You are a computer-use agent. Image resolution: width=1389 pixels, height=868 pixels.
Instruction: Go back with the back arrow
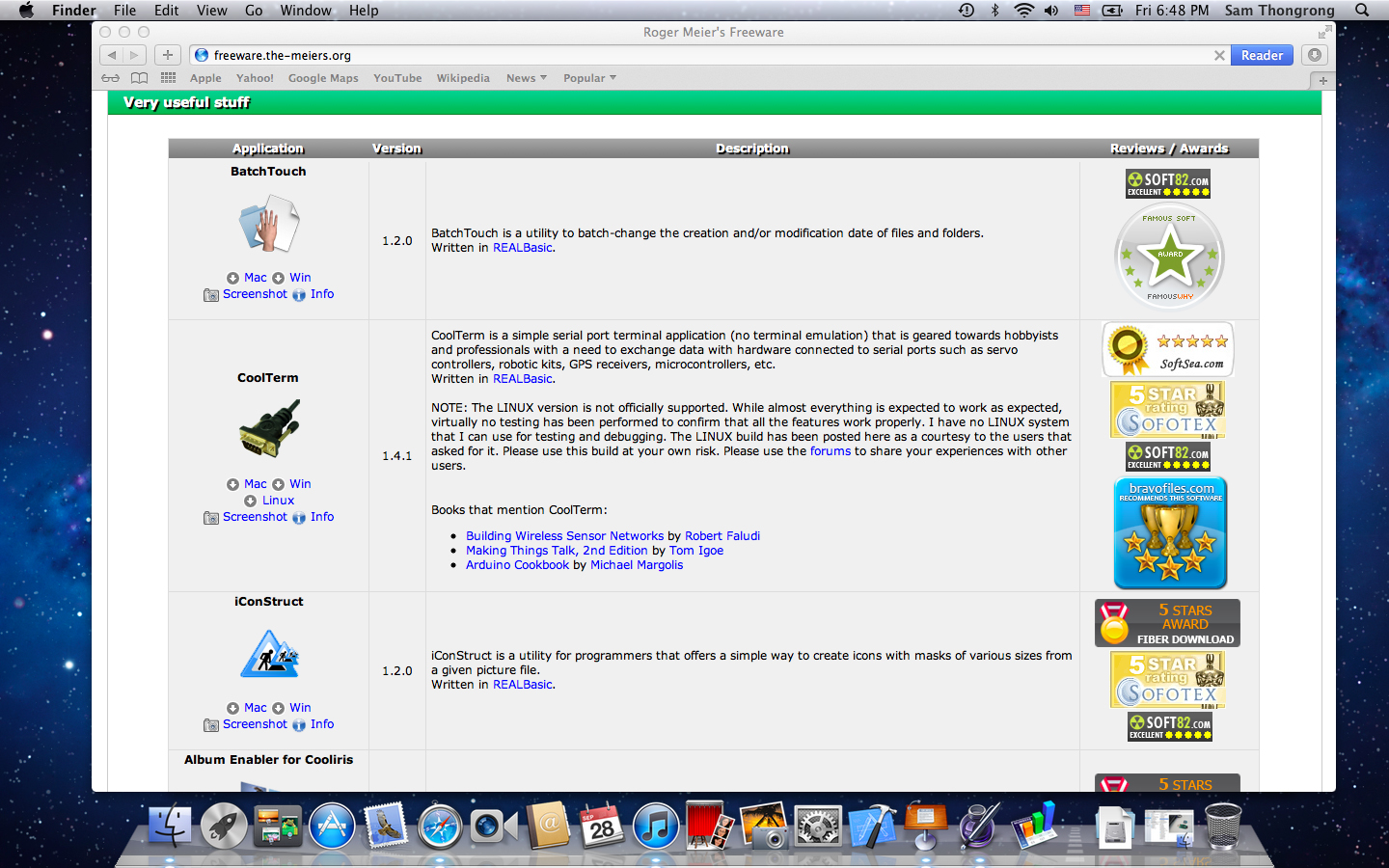[x=112, y=55]
